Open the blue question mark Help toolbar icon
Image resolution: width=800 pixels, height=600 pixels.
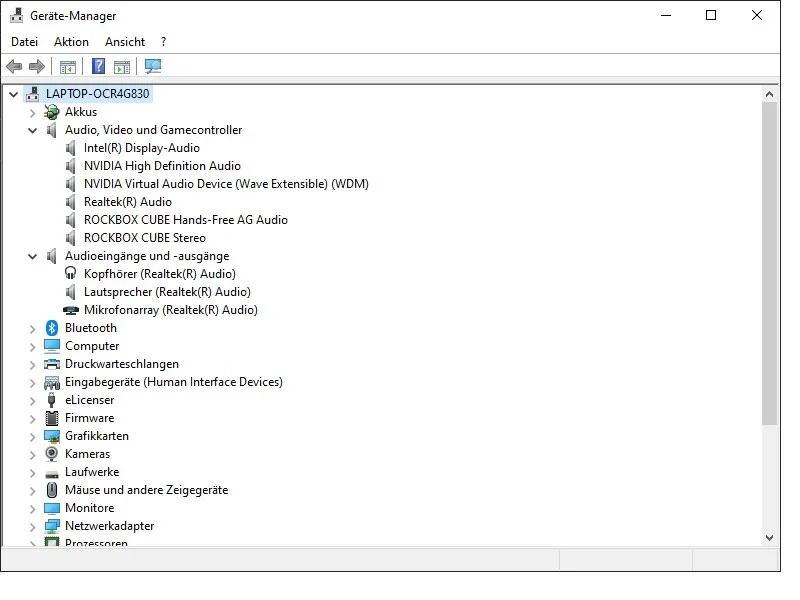(x=98, y=66)
